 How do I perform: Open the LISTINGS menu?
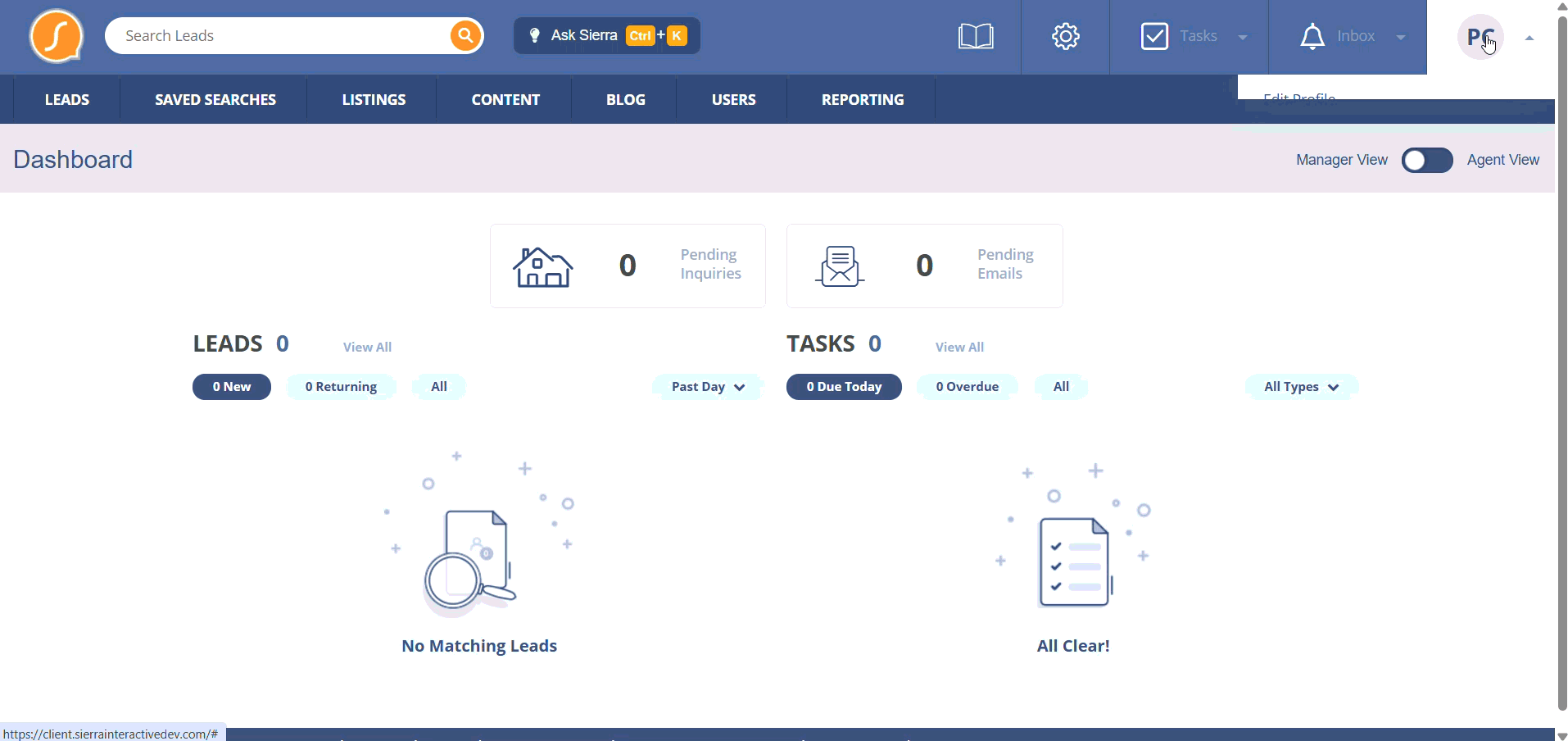[x=374, y=99]
